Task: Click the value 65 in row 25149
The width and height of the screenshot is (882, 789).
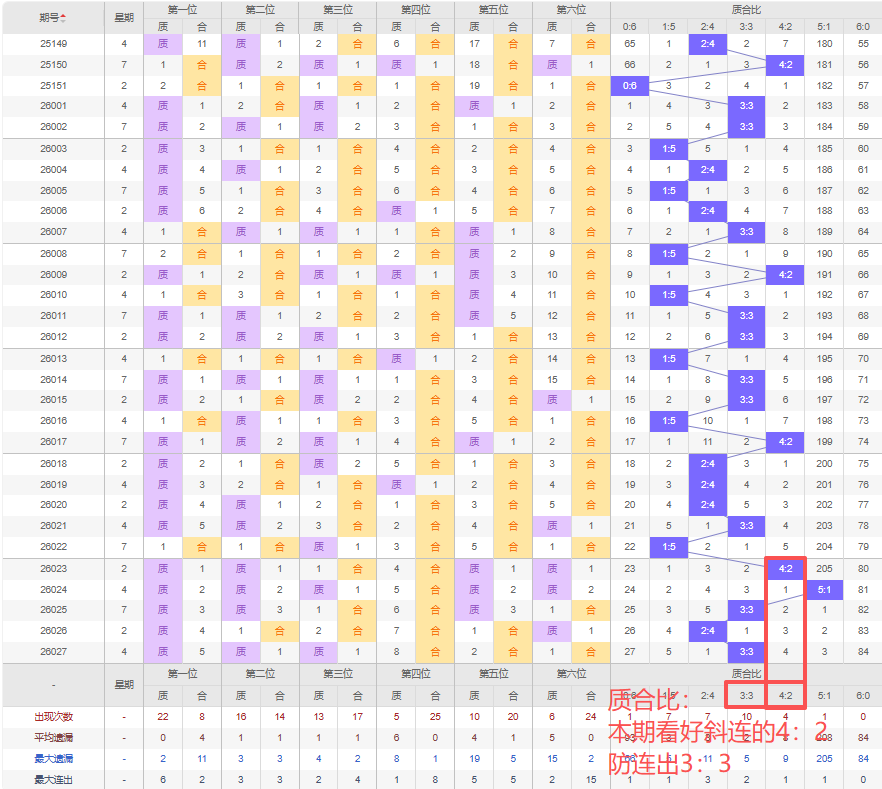Action: [x=630, y=44]
